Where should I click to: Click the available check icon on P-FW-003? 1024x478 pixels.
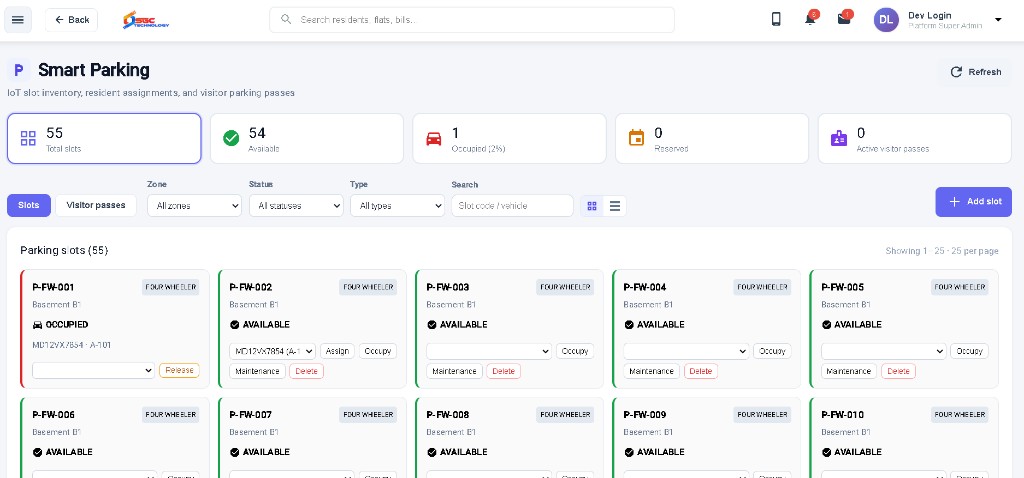[x=432, y=325]
